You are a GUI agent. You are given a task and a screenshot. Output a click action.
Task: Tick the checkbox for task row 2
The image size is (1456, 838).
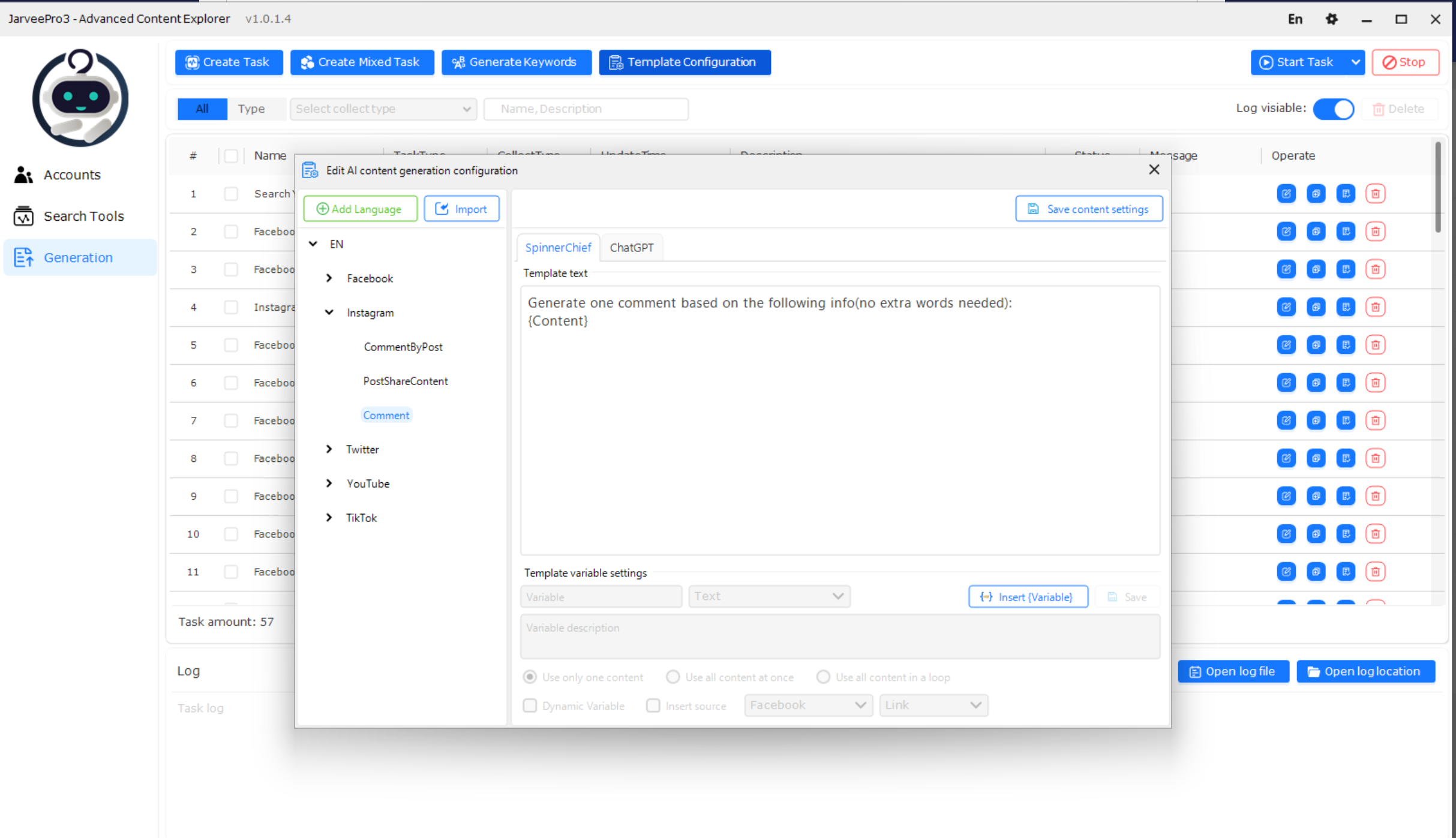coord(231,232)
